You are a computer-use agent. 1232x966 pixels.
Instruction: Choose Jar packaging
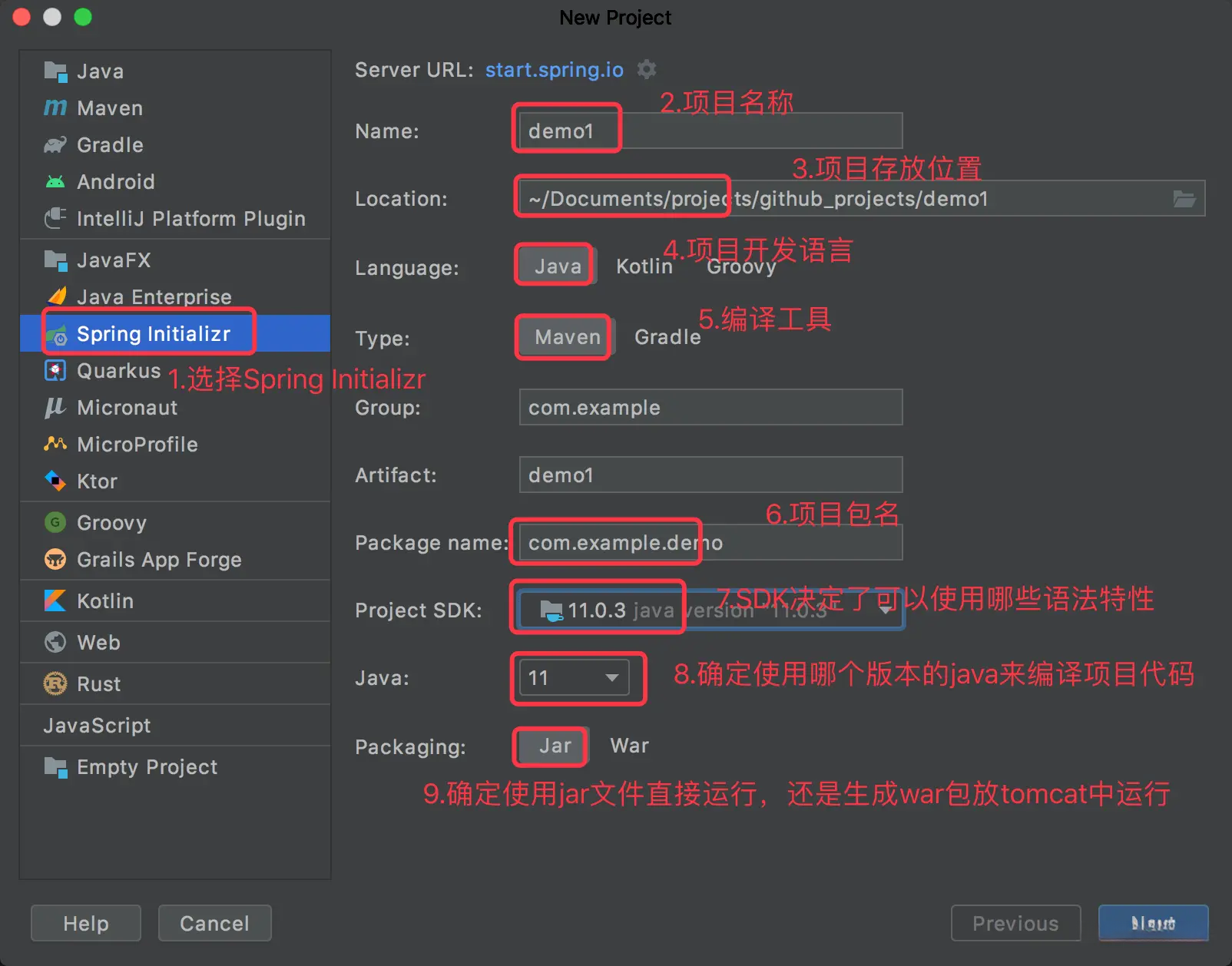click(x=555, y=746)
